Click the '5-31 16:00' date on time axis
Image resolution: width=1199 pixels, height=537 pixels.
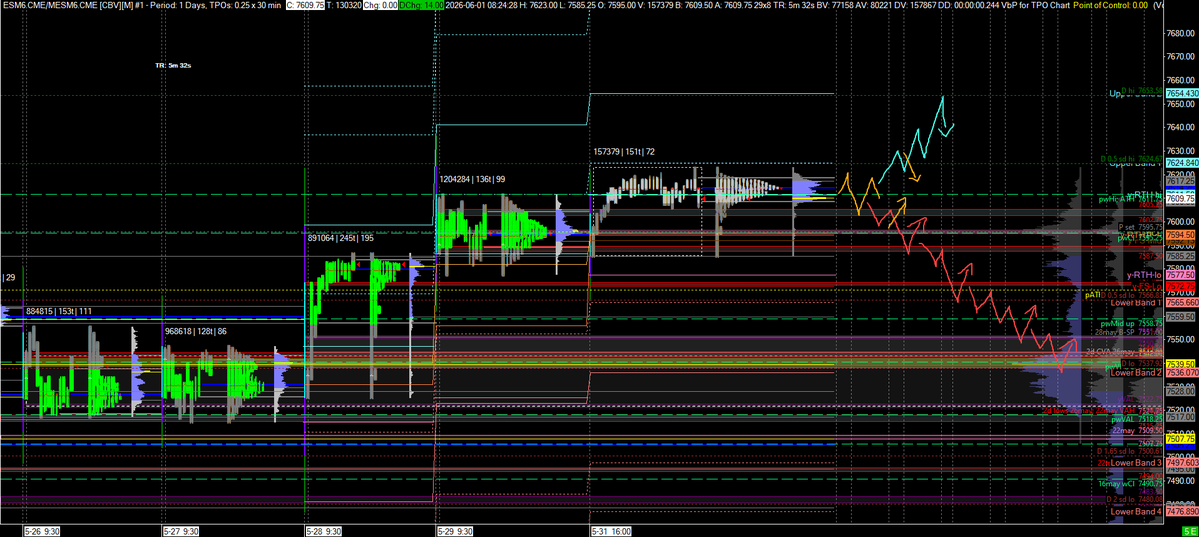pos(613,529)
